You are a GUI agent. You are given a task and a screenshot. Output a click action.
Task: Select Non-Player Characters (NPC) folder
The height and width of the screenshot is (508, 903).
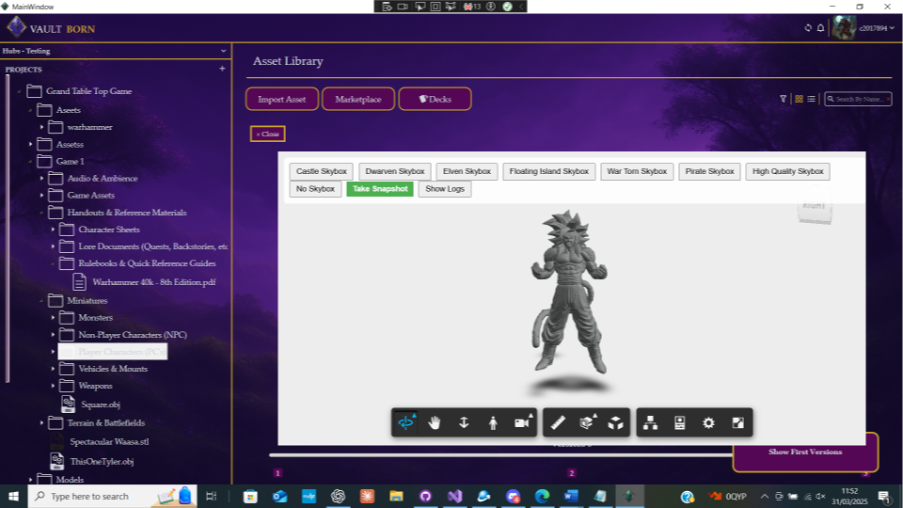[132, 335]
